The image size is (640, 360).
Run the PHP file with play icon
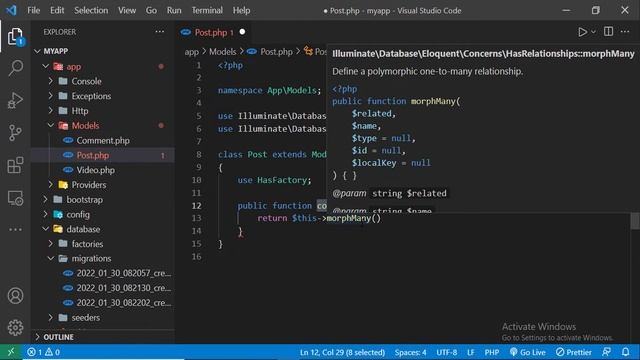(x=582, y=32)
